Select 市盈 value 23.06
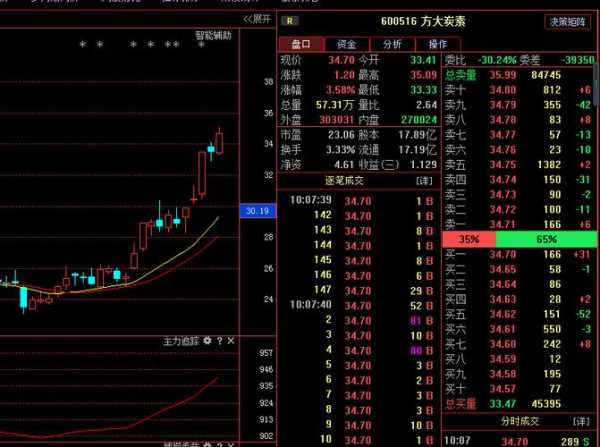This screenshot has width=600, height=447. [341, 135]
